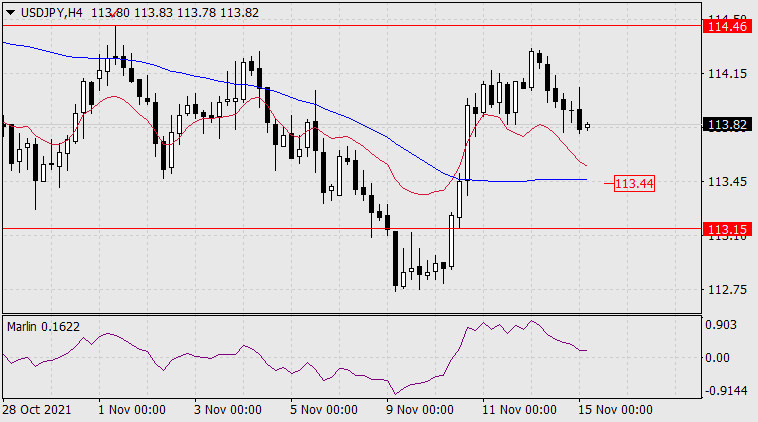Click the OHLC values 113.80 113.83 113.78 113.82
The height and width of the screenshot is (422, 758).
(x=175, y=13)
